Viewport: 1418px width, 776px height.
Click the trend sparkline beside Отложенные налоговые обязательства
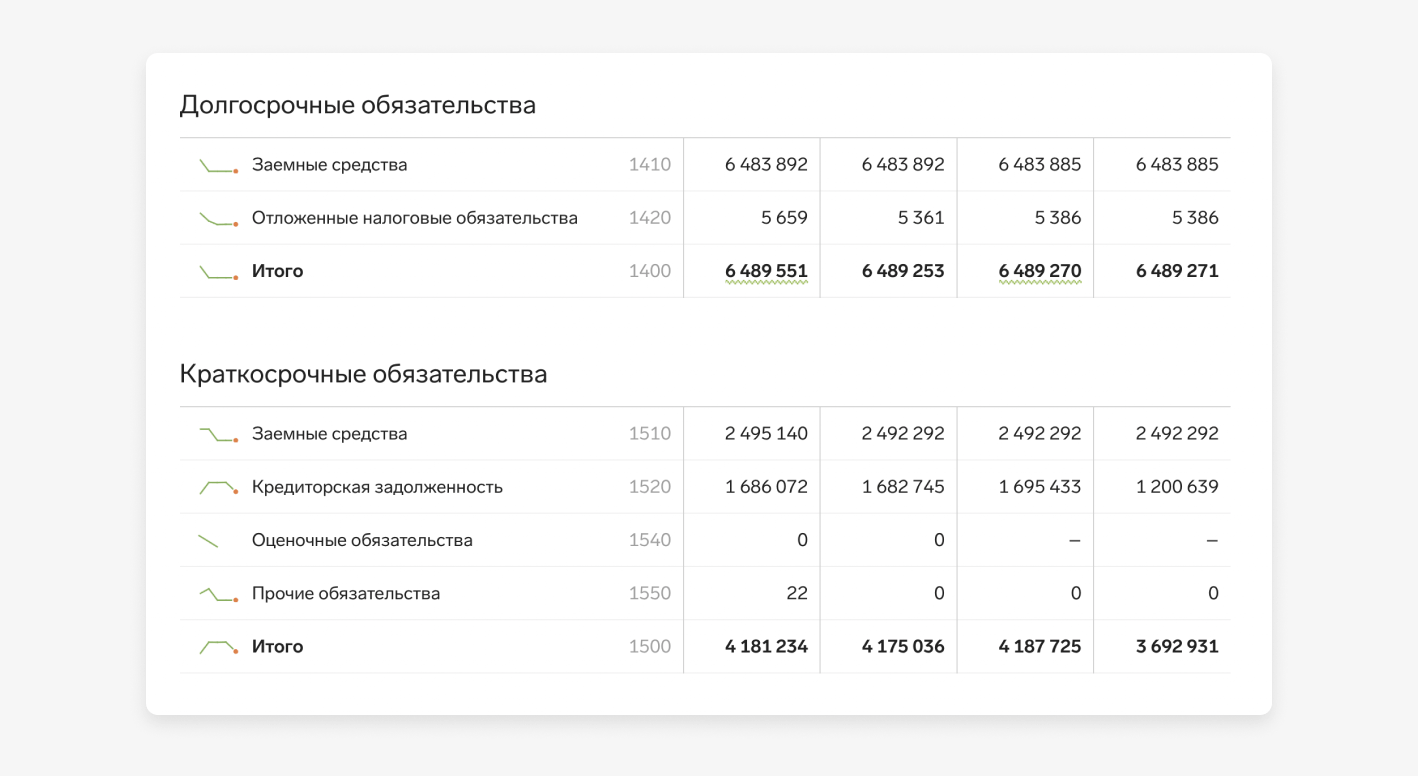click(218, 219)
